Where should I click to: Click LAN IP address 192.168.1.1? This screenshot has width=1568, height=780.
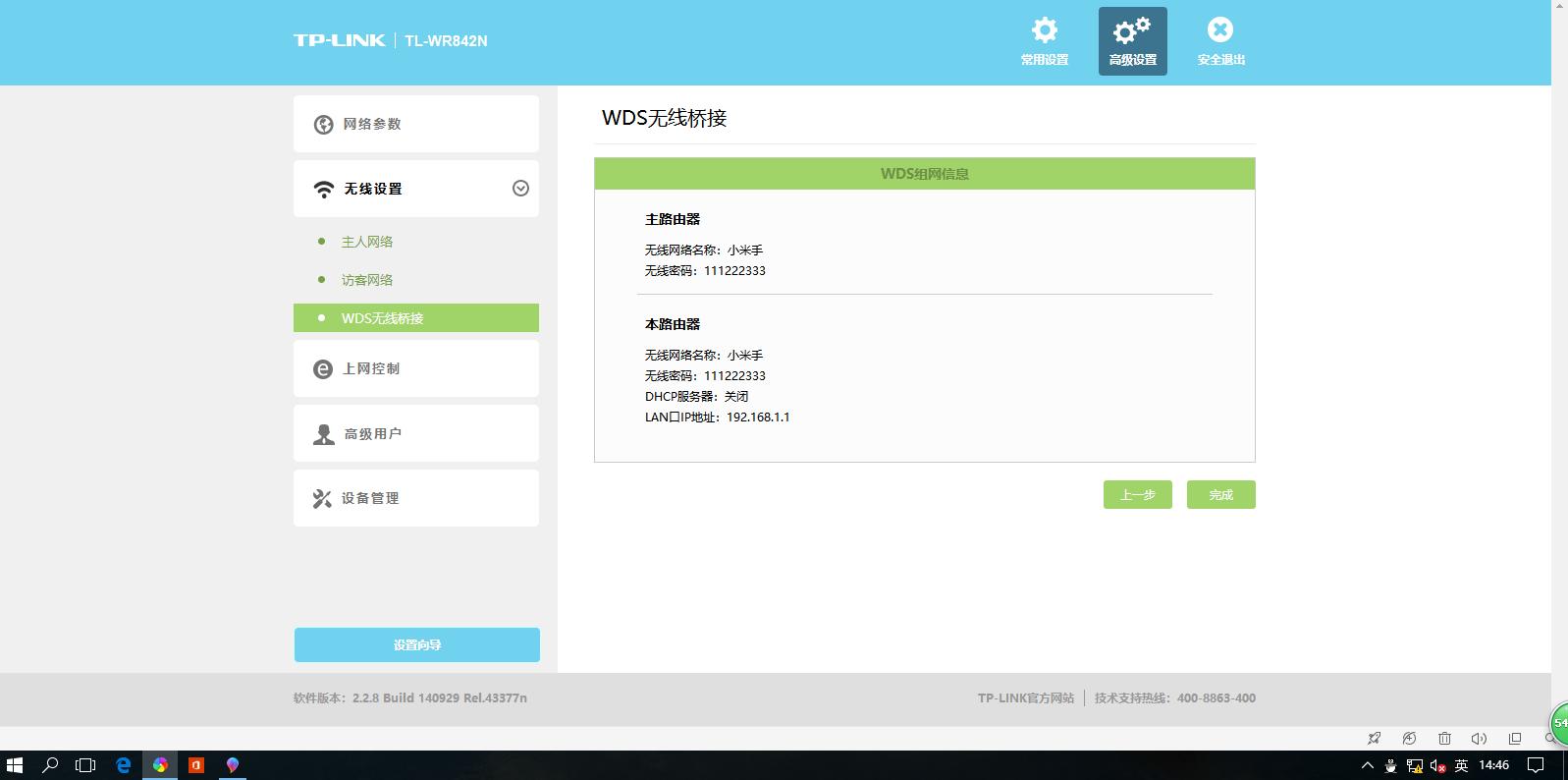[758, 418]
